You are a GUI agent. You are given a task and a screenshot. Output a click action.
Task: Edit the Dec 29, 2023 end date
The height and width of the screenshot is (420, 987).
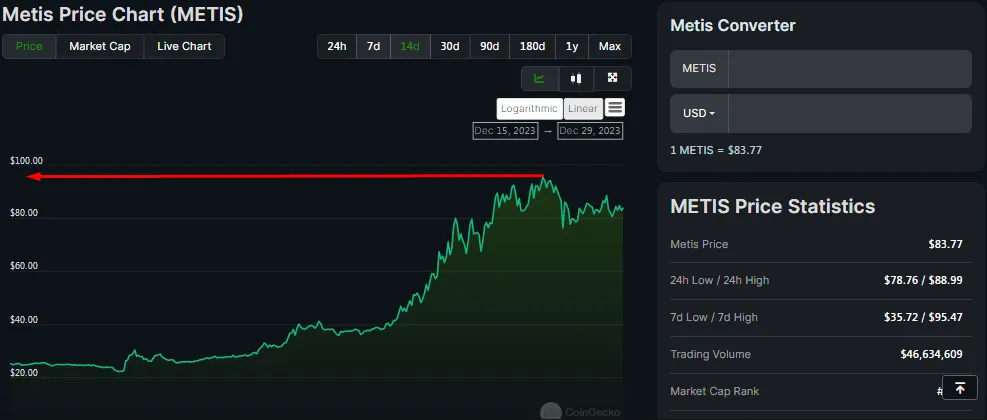click(590, 131)
